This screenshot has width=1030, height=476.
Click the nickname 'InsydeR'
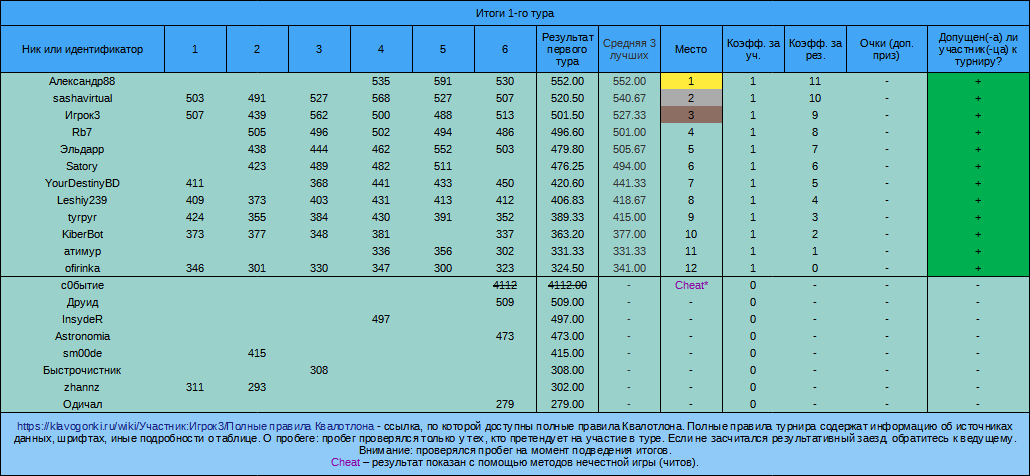(83, 320)
